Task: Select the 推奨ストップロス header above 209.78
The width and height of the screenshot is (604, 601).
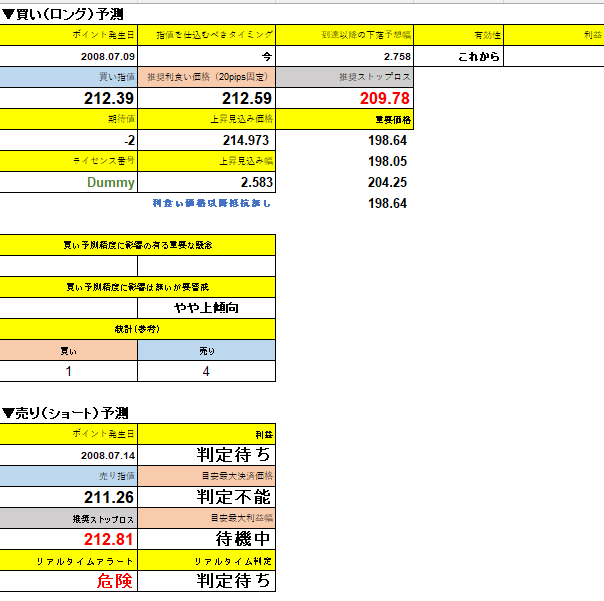Action: 344,77
